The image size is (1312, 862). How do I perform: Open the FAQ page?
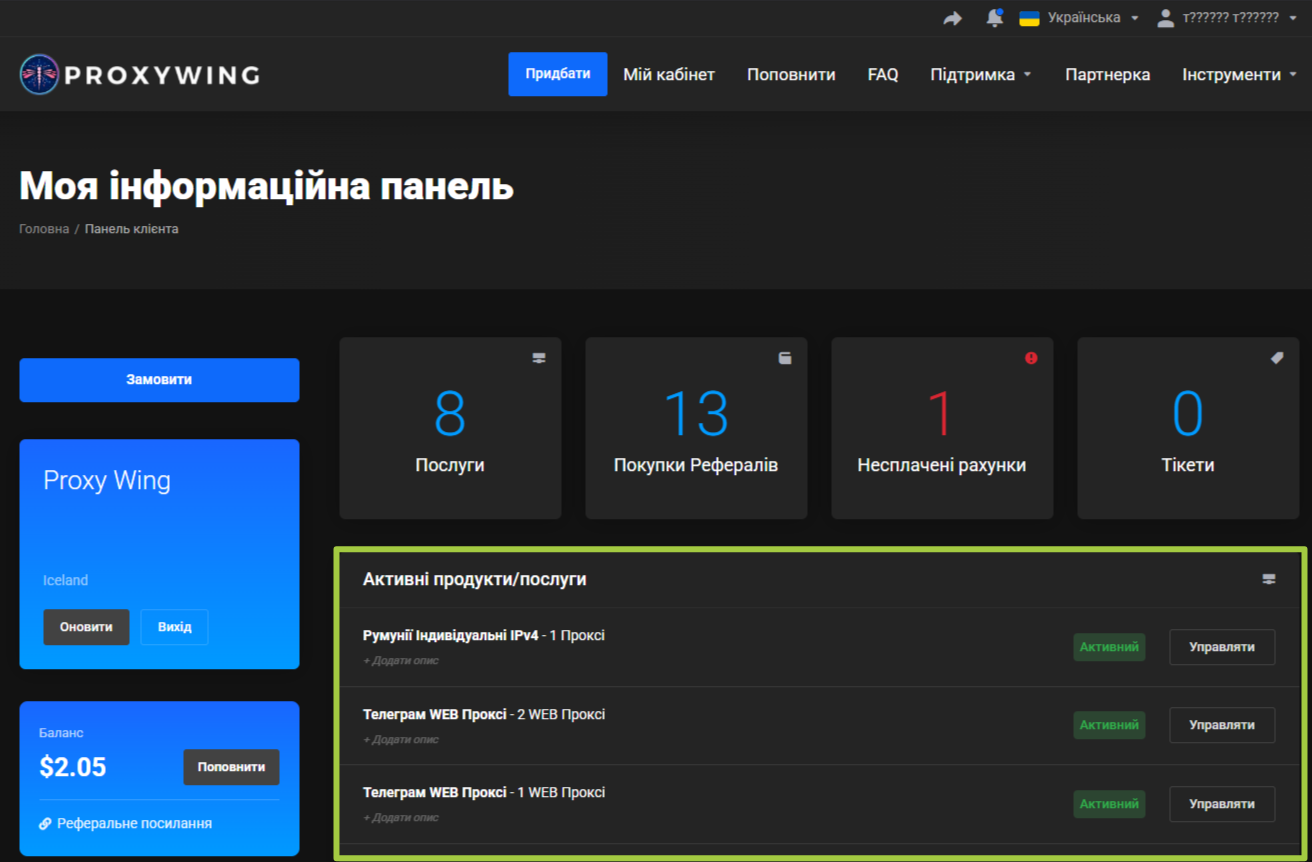(x=883, y=74)
